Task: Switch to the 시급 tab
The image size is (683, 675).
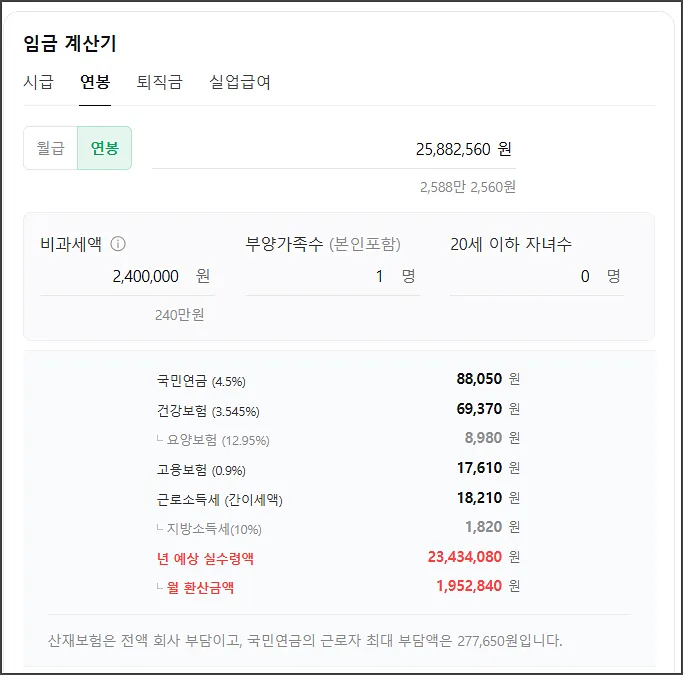Action: (38, 82)
